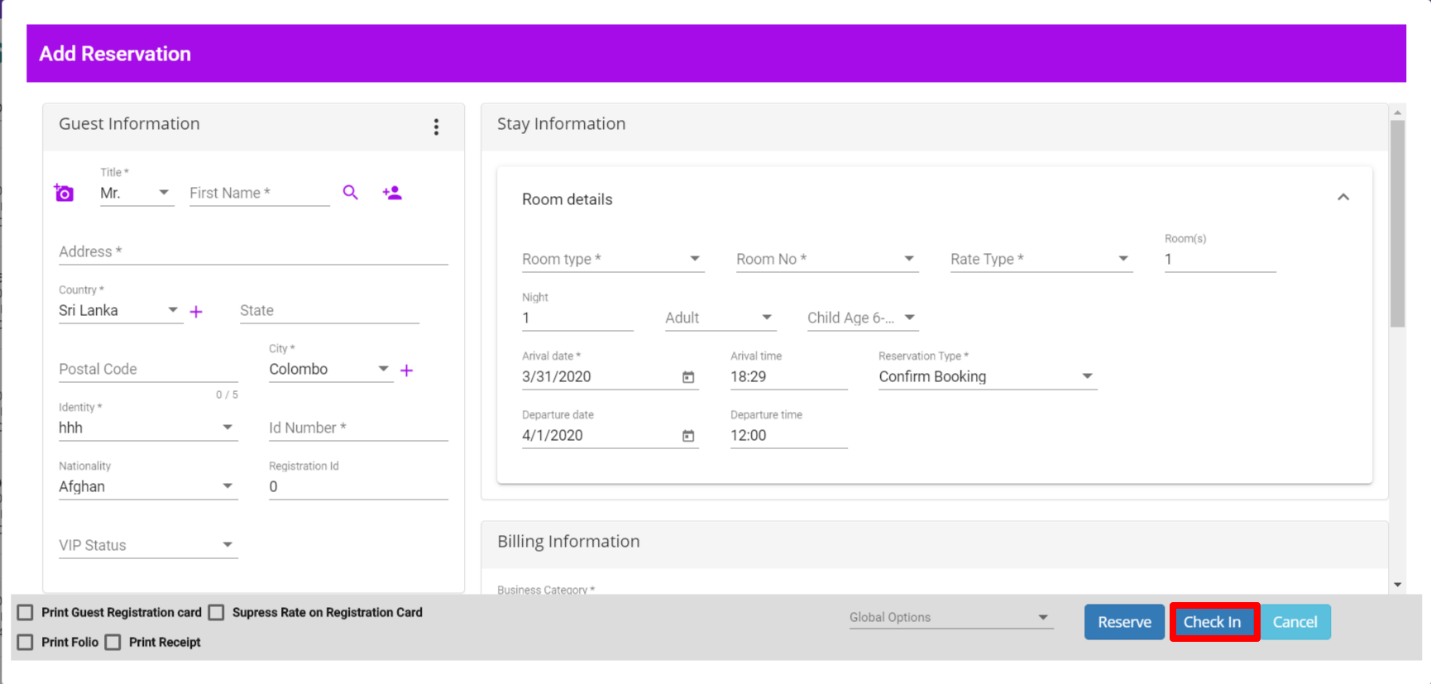The width and height of the screenshot is (1431, 684).
Task: Click the add guest photo camera icon
Action: [x=64, y=193]
